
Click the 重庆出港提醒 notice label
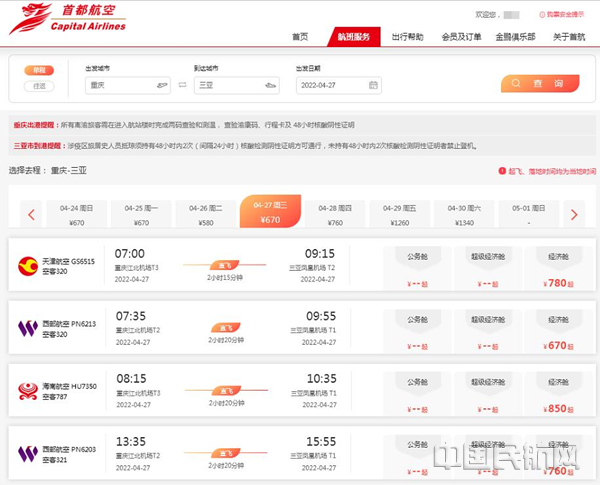pyautogui.click(x=36, y=125)
